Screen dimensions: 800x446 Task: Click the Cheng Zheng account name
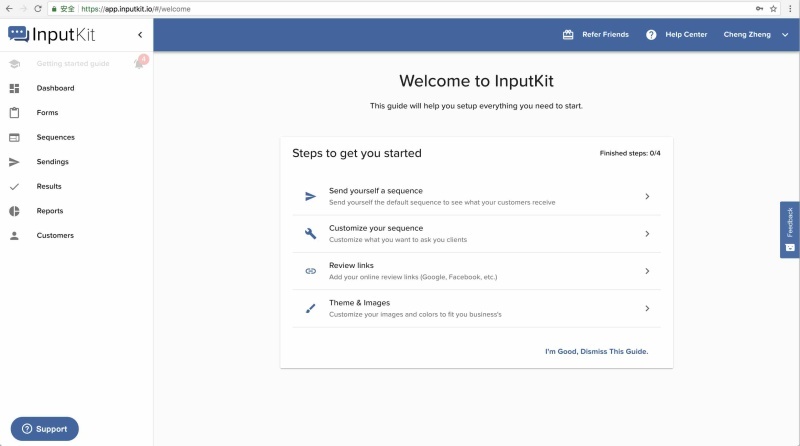click(747, 35)
